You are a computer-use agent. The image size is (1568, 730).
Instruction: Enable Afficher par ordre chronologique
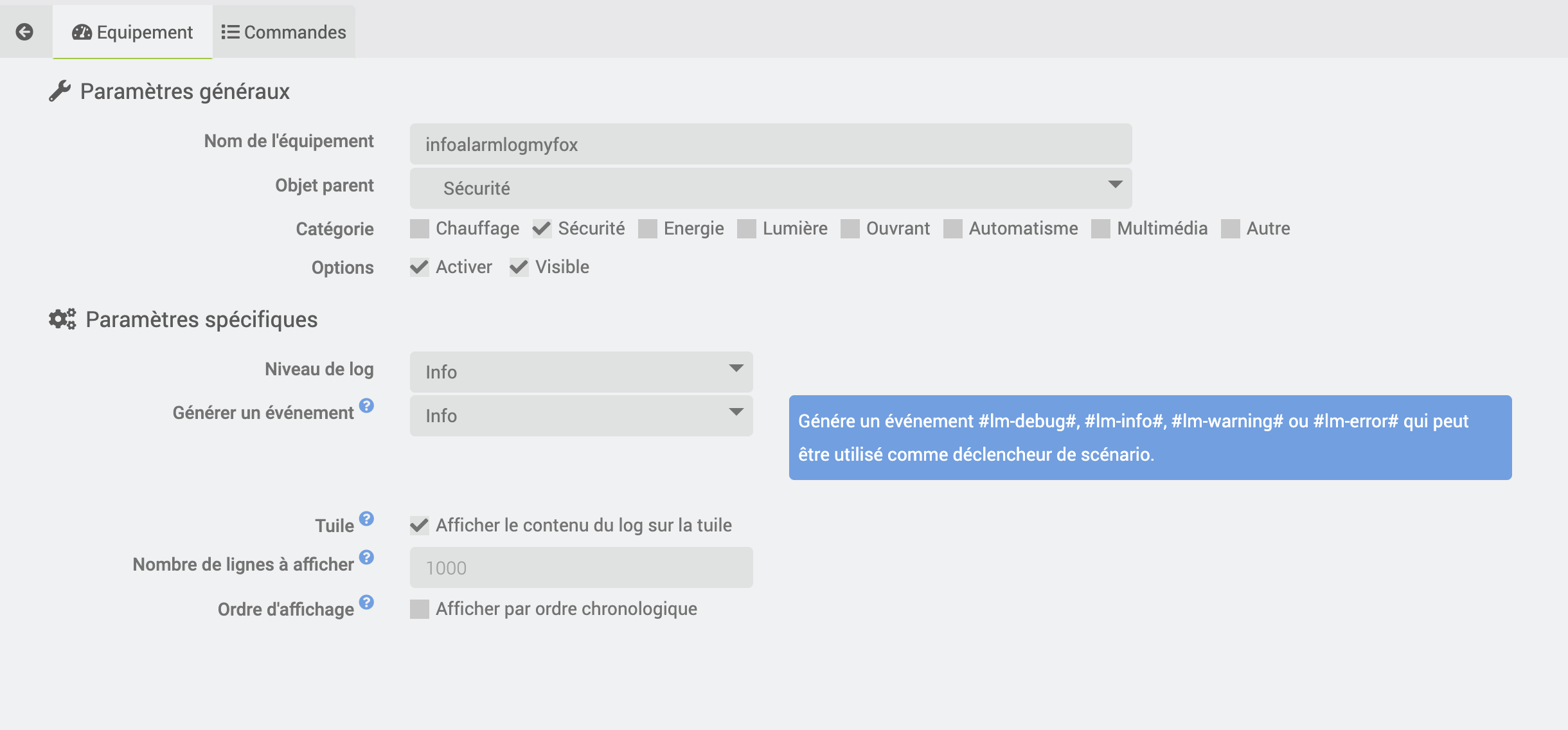[419, 607]
